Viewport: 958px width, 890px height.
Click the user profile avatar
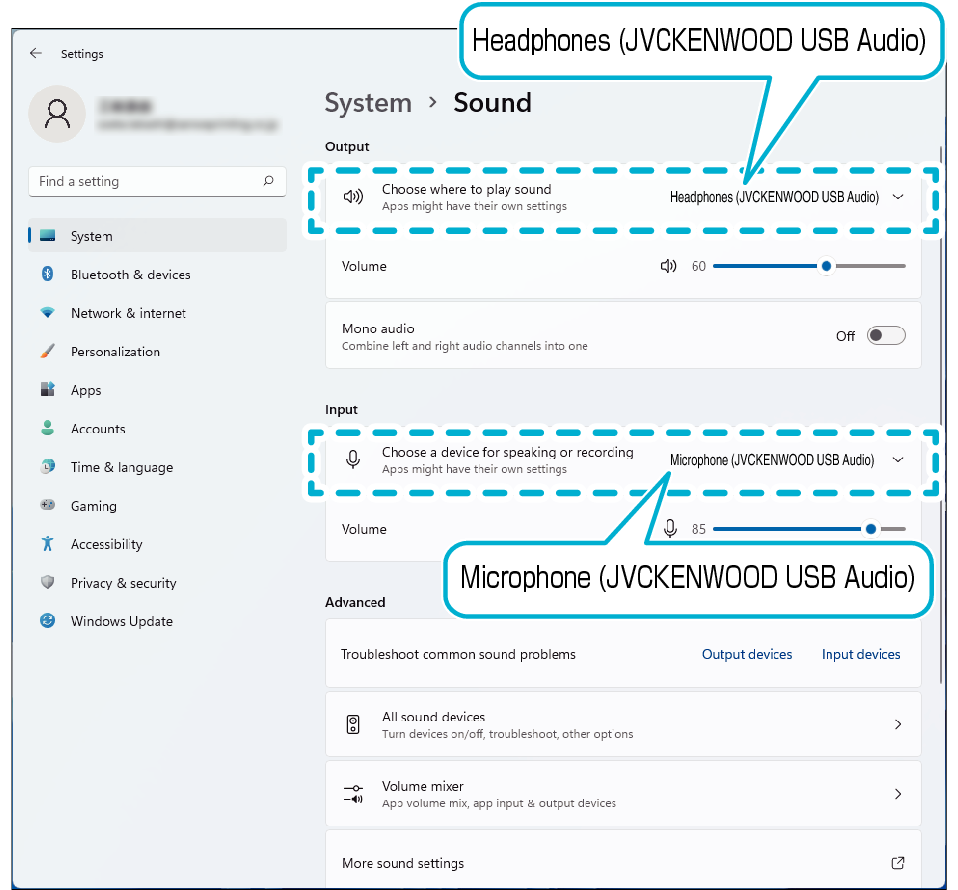[57, 113]
